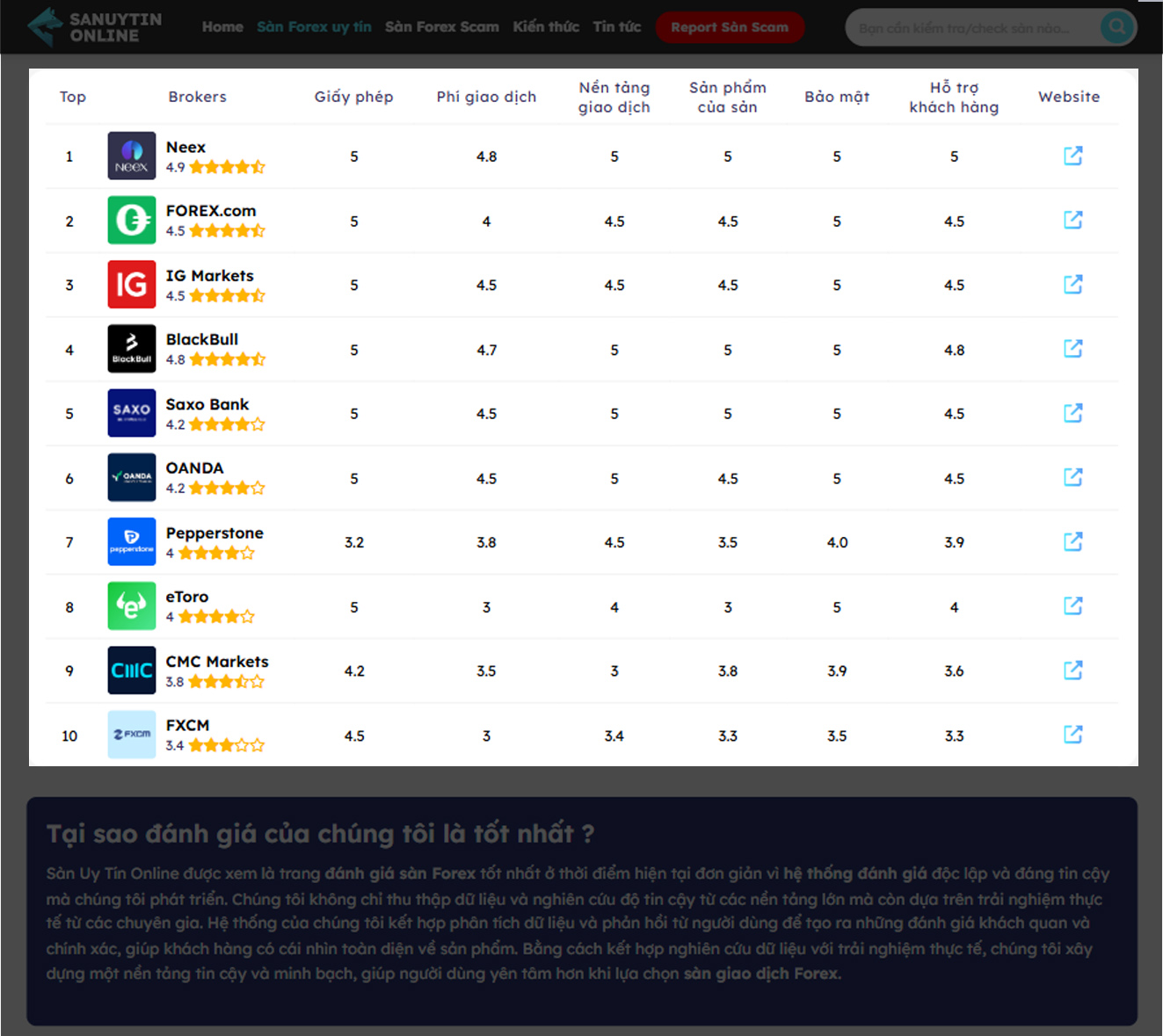The width and height of the screenshot is (1163, 1036).
Task: Click the Nền tảng giao dịch header
Action: (x=614, y=97)
